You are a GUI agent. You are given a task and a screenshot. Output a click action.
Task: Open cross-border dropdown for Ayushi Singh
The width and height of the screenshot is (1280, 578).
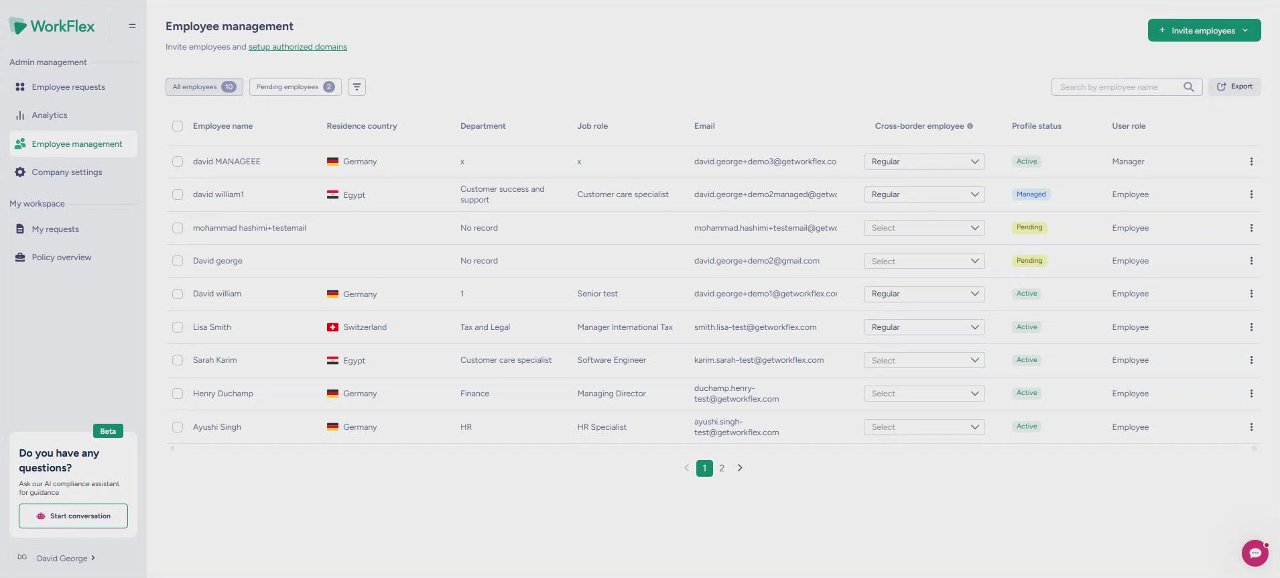click(924, 427)
